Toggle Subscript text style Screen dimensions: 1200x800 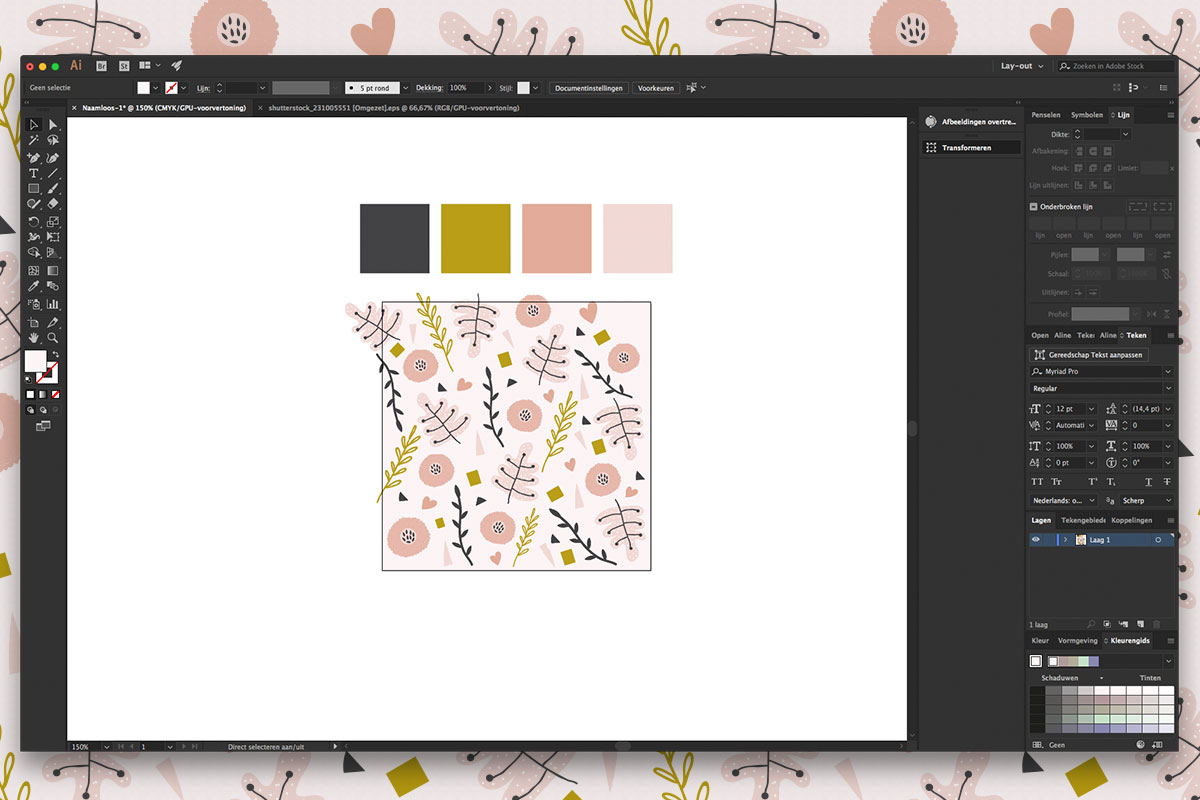click(1111, 482)
